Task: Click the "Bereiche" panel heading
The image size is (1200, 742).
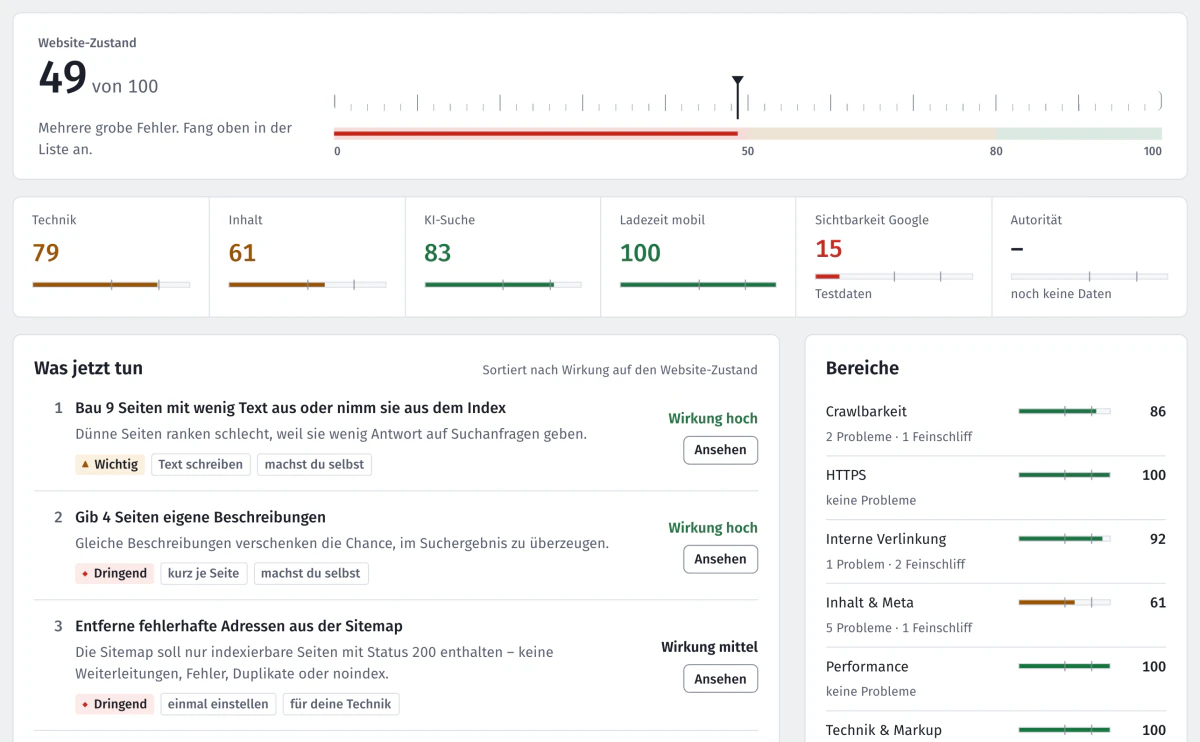Action: [x=862, y=368]
